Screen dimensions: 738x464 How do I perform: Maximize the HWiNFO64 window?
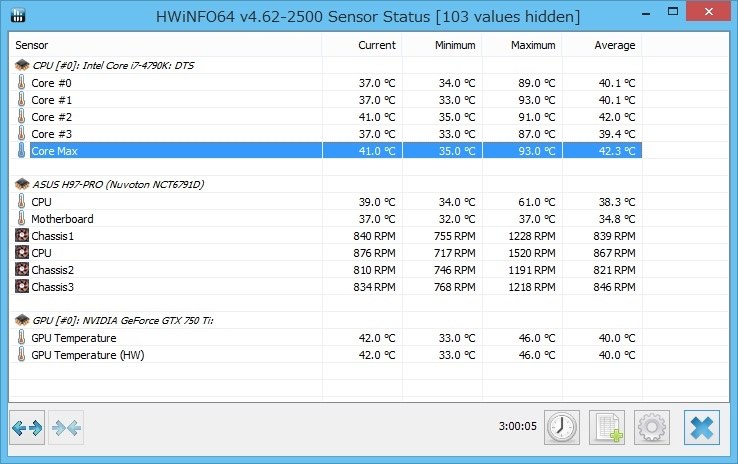(673, 12)
